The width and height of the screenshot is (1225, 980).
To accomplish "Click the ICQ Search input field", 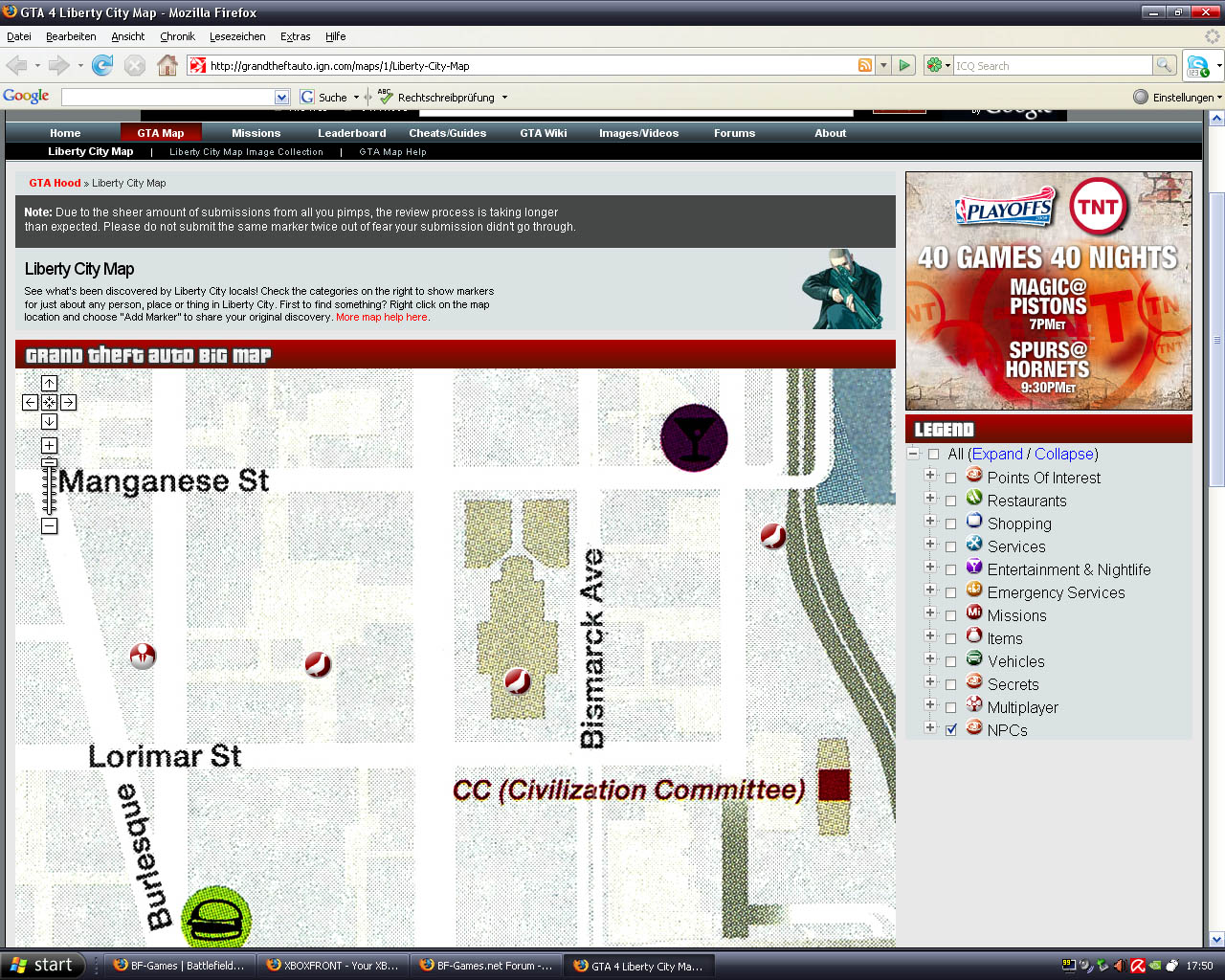I will point(1053,65).
